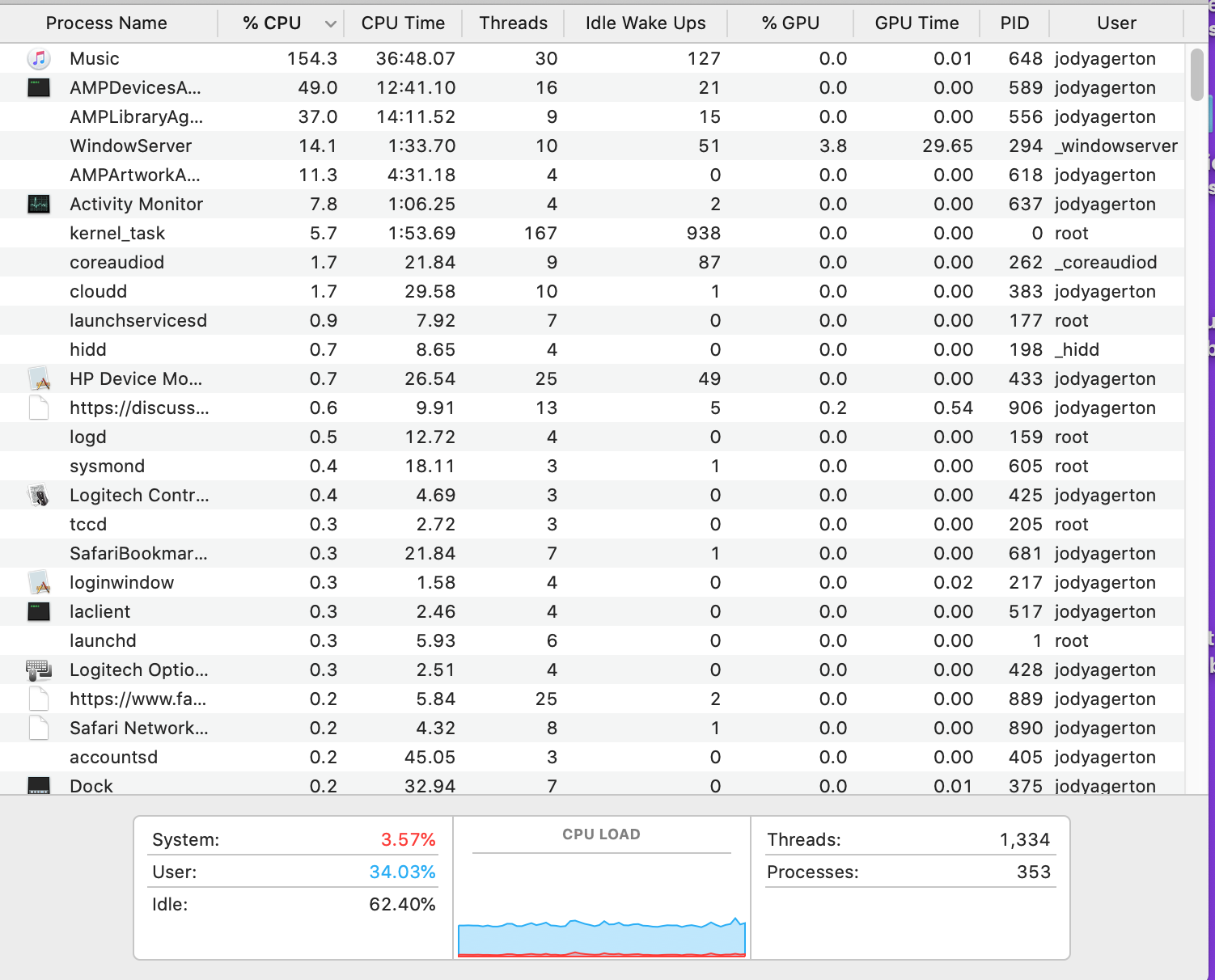Select the launchd process name
Screen dimensions: 1215x980
pos(103,640)
